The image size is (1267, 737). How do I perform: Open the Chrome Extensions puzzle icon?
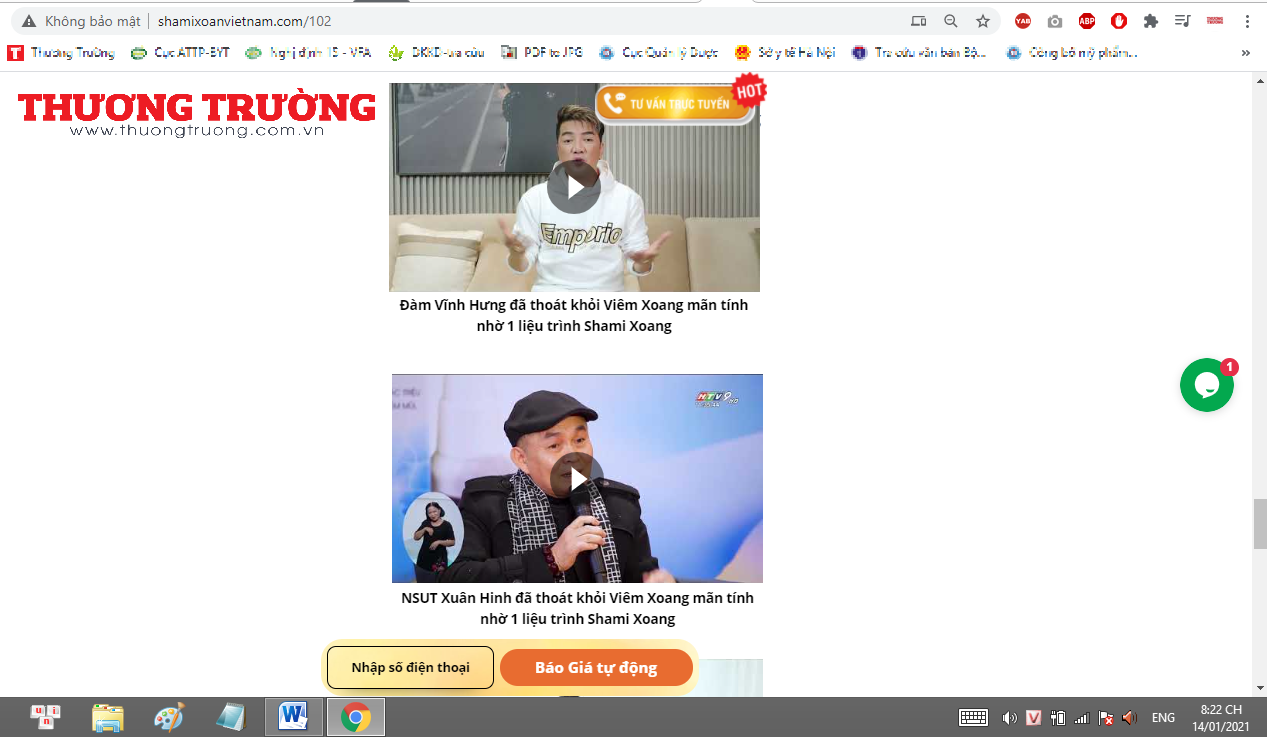[1151, 21]
